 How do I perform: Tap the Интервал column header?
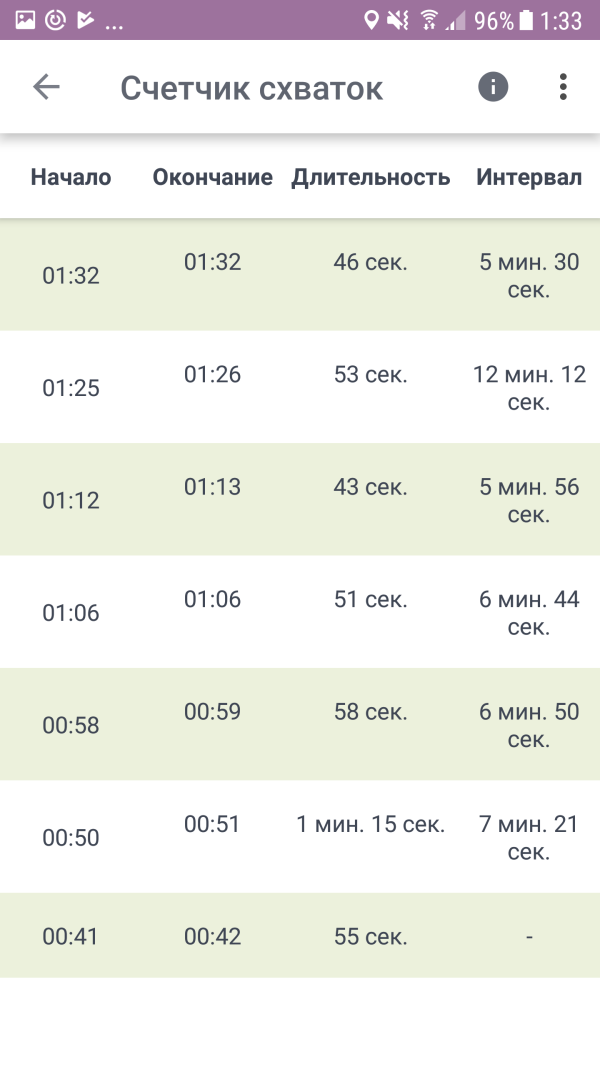528,178
